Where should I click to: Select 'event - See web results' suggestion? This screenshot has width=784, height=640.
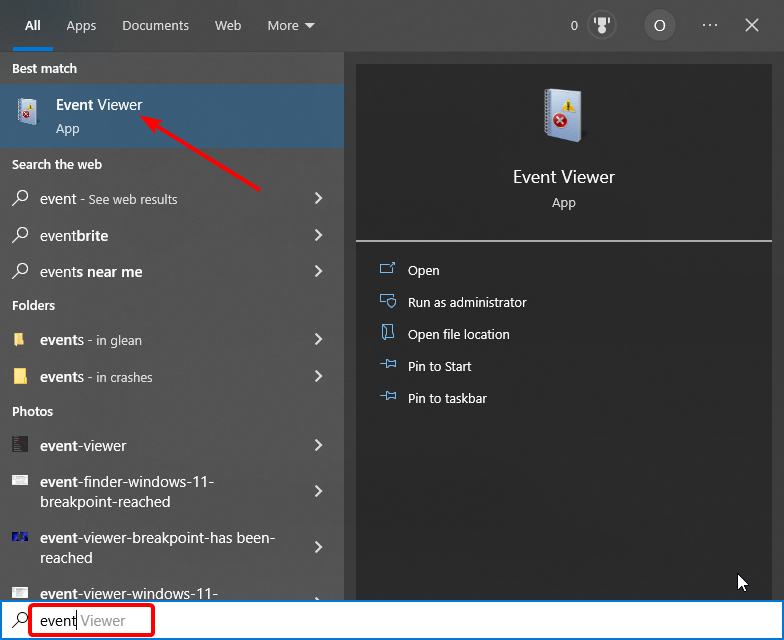click(x=172, y=199)
